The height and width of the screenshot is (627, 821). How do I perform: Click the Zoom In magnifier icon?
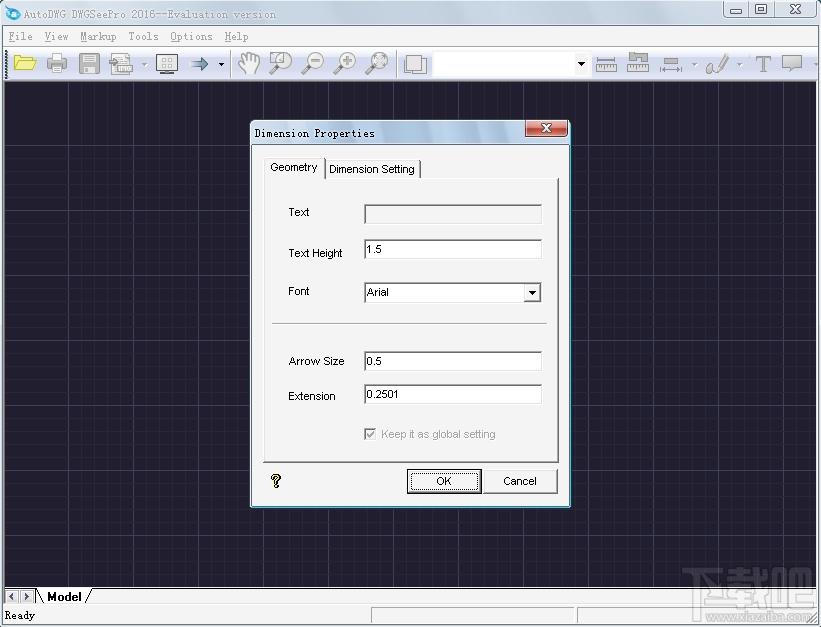pos(345,63)
